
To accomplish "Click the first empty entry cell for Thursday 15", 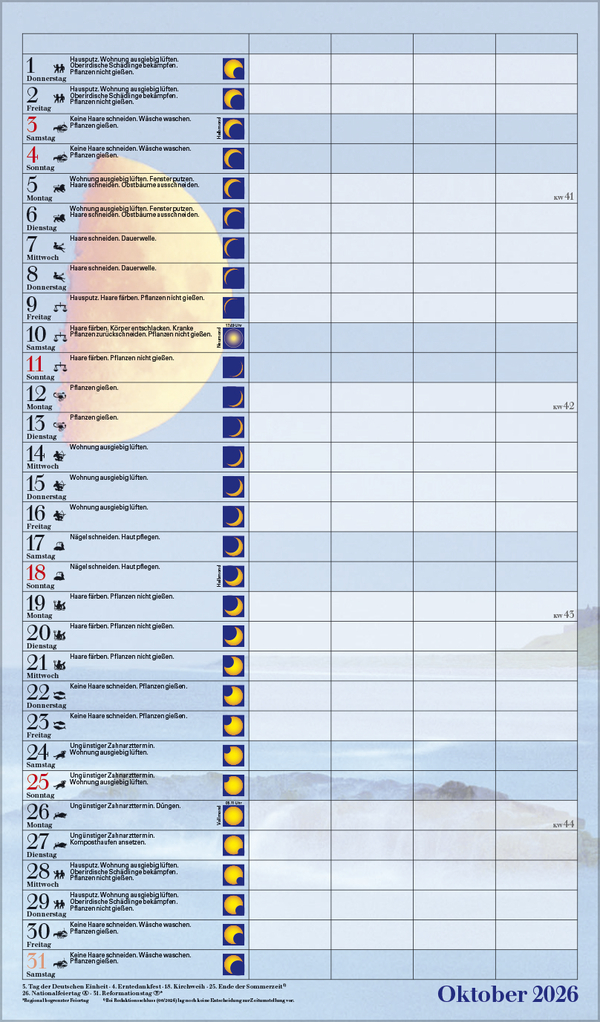I will point(289,487).
